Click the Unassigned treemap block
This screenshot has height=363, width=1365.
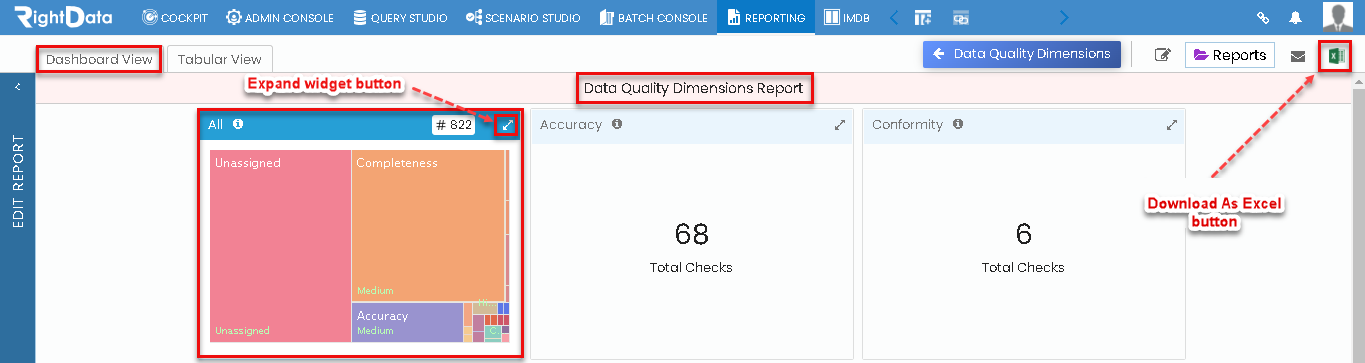280,246
